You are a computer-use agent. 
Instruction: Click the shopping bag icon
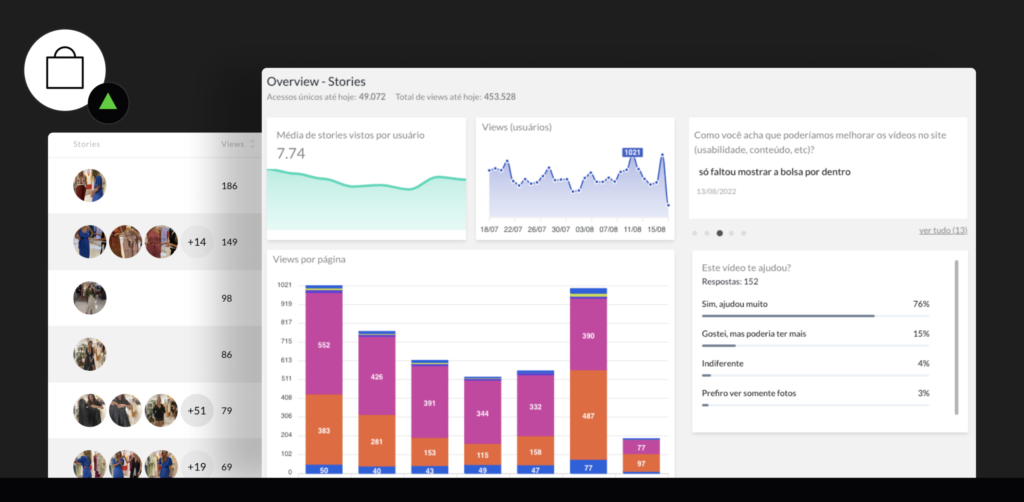pyautogui.click(x=65, y=69)
